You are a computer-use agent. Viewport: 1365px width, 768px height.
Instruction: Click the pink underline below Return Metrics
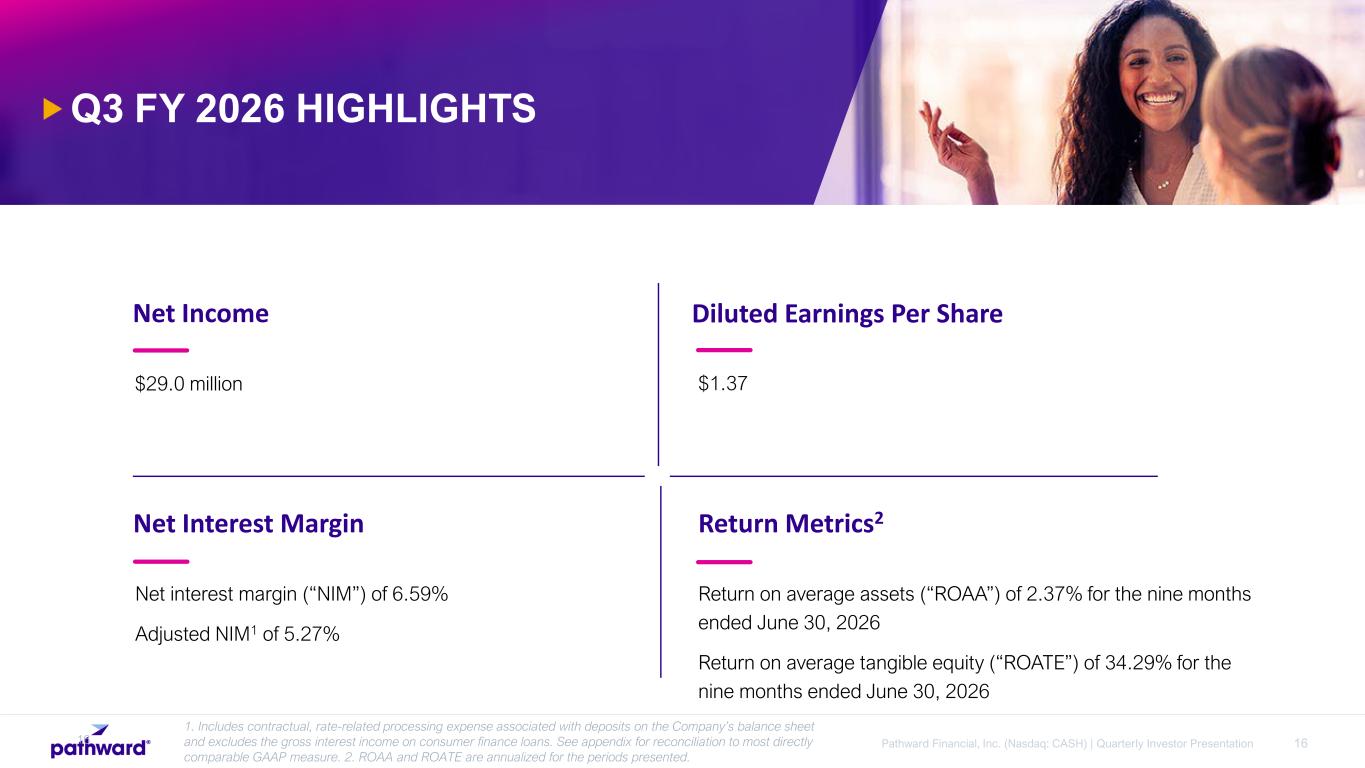(724, 562)
